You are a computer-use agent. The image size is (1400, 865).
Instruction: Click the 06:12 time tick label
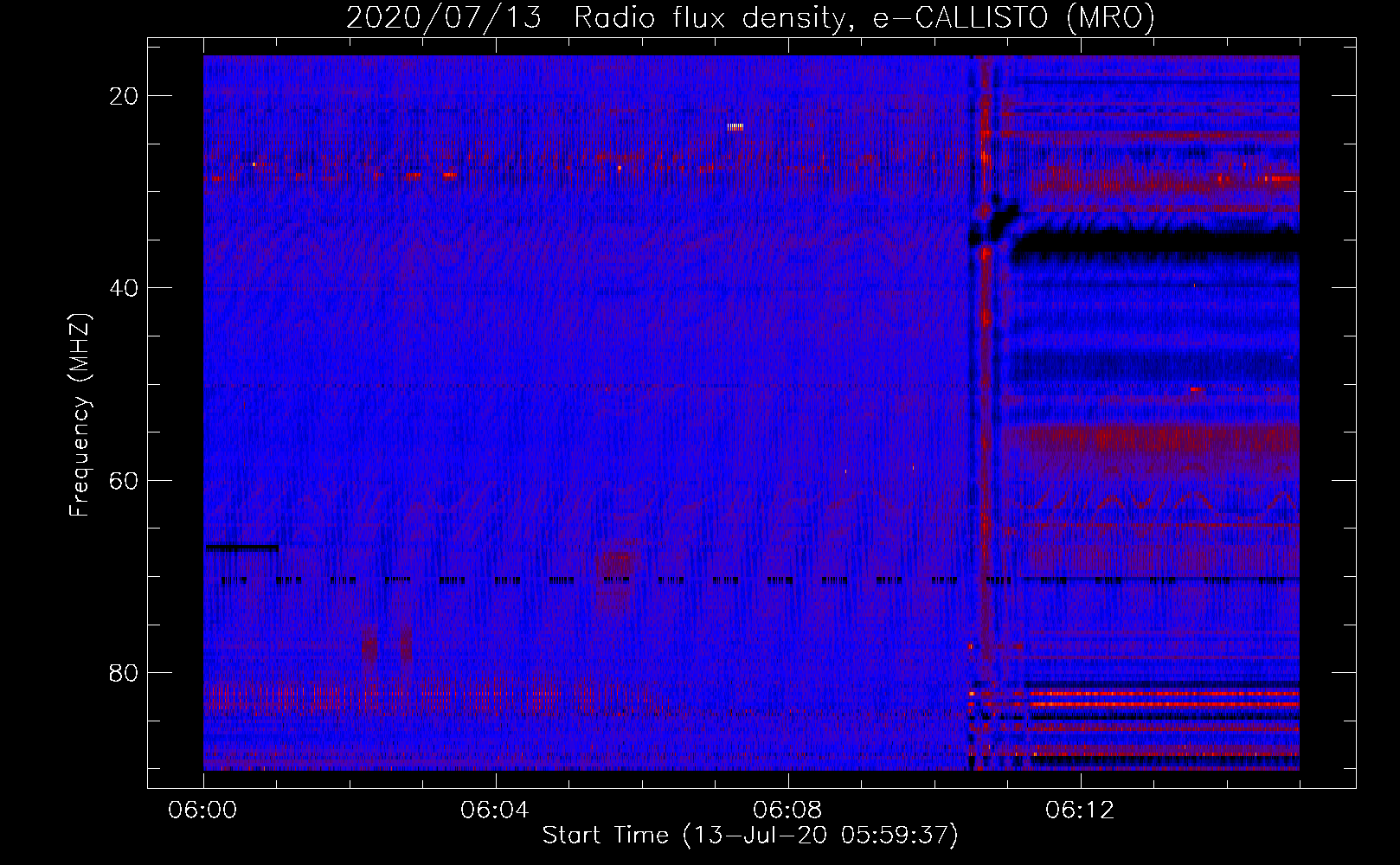pos(1081,811)
